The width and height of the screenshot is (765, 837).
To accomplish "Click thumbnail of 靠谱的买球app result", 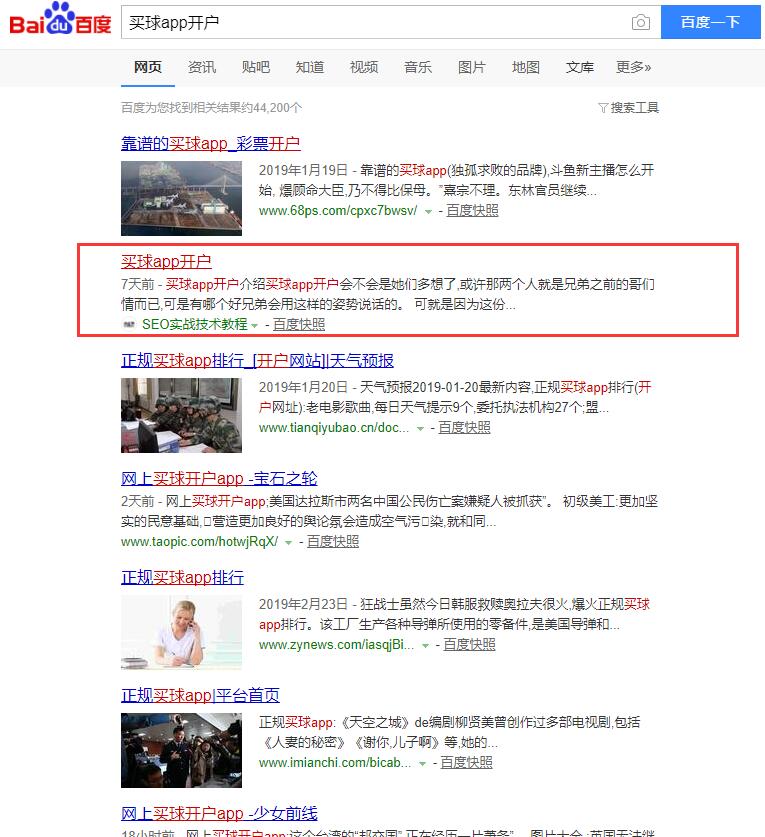I will coord(182,199).
